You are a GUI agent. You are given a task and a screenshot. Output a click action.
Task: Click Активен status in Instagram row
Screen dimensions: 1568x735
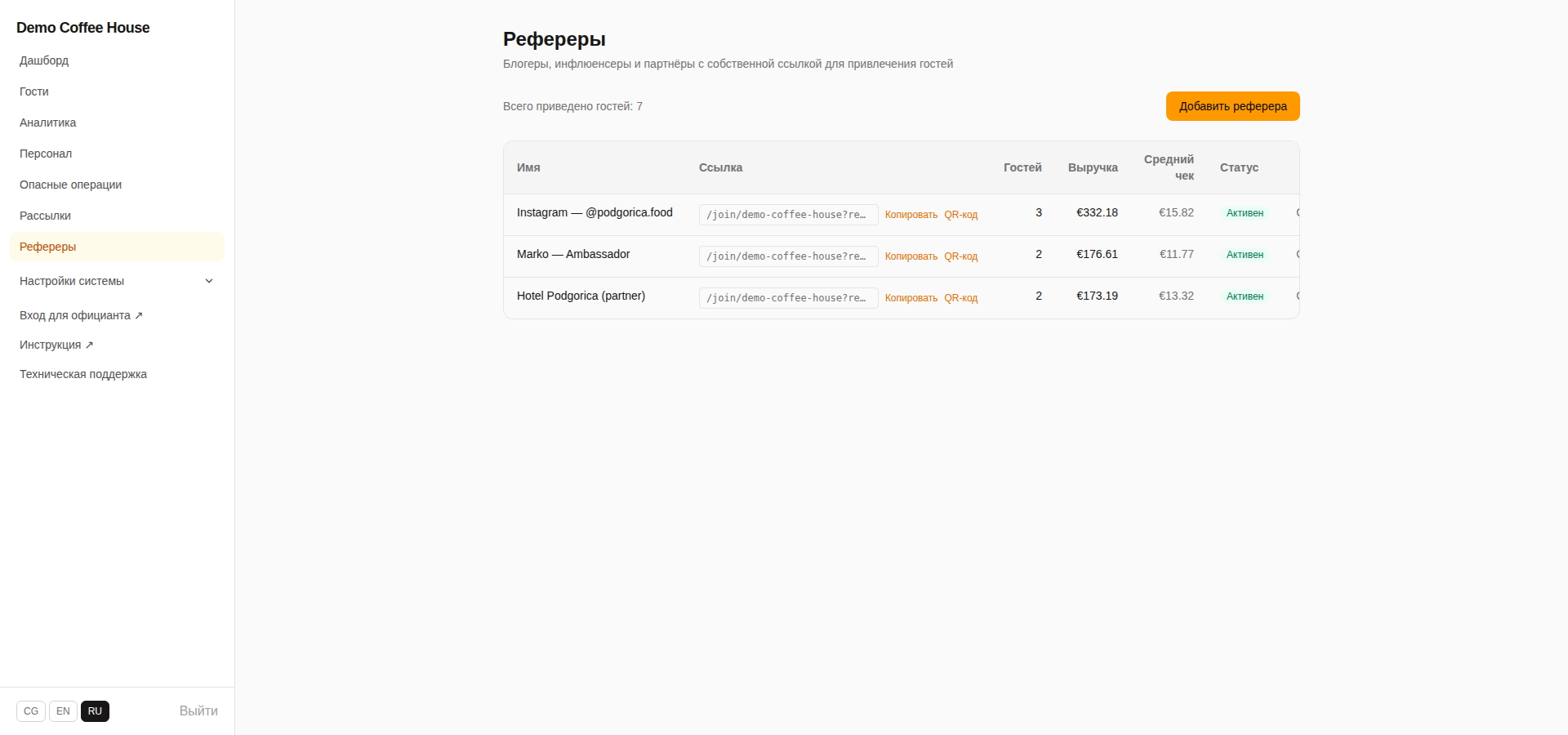[1245, 213]
